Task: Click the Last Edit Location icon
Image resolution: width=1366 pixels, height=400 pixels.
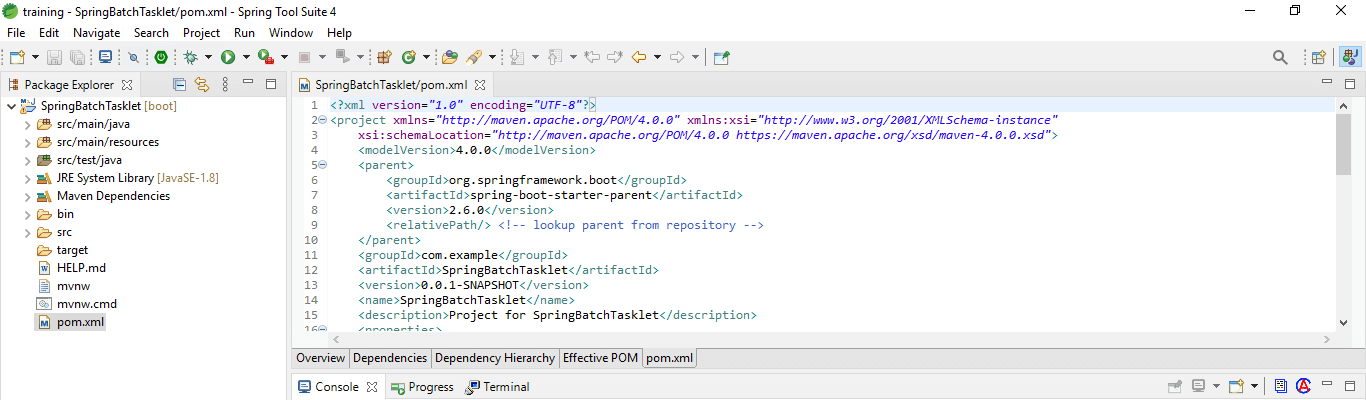Action: click(x=592, y=58)
